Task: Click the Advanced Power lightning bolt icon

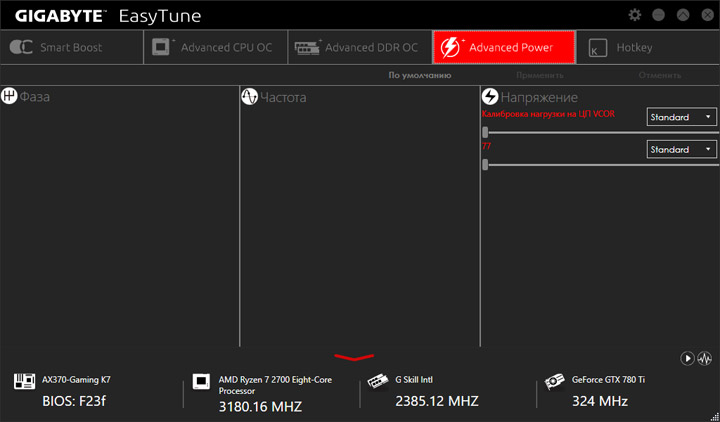Action: coord(450,47)
